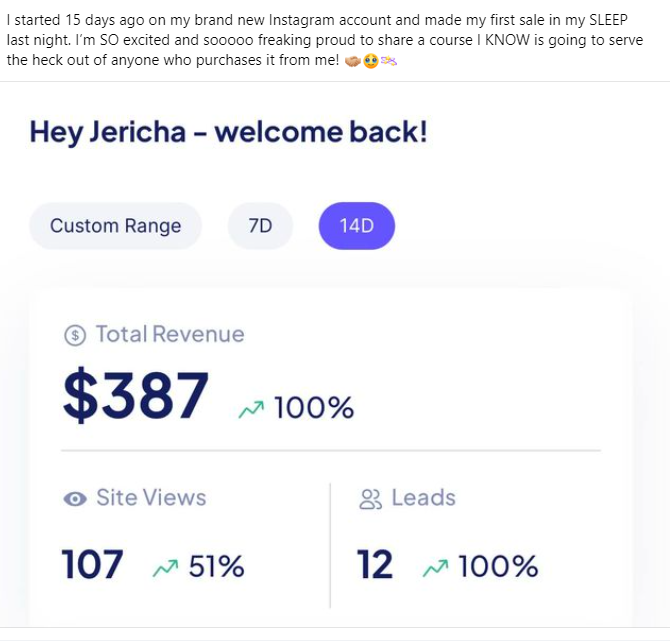Click the sparkling stars emoji
Viewport: 670px width, 641px height.
[x=389, y=61]
